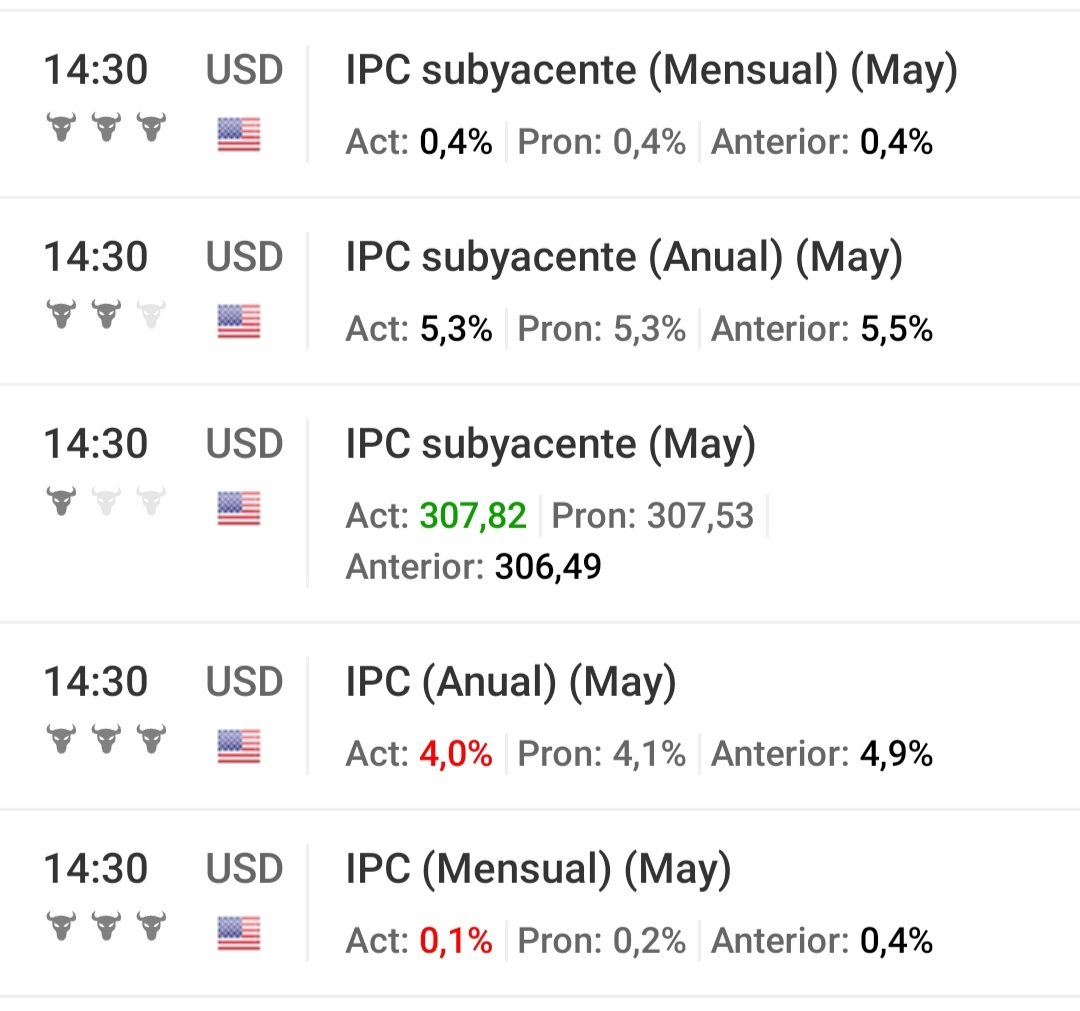The height and width of the screenshot is (1011, 1080).
Task: Click the US flag in IPC subyacente (May) index row
Action: 239,508
